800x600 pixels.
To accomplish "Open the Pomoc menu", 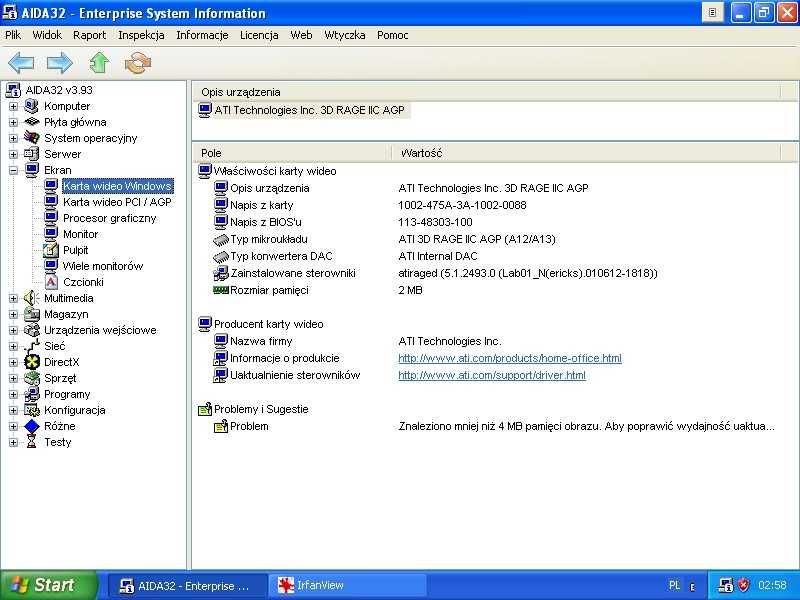I will (x=392, y=35).
